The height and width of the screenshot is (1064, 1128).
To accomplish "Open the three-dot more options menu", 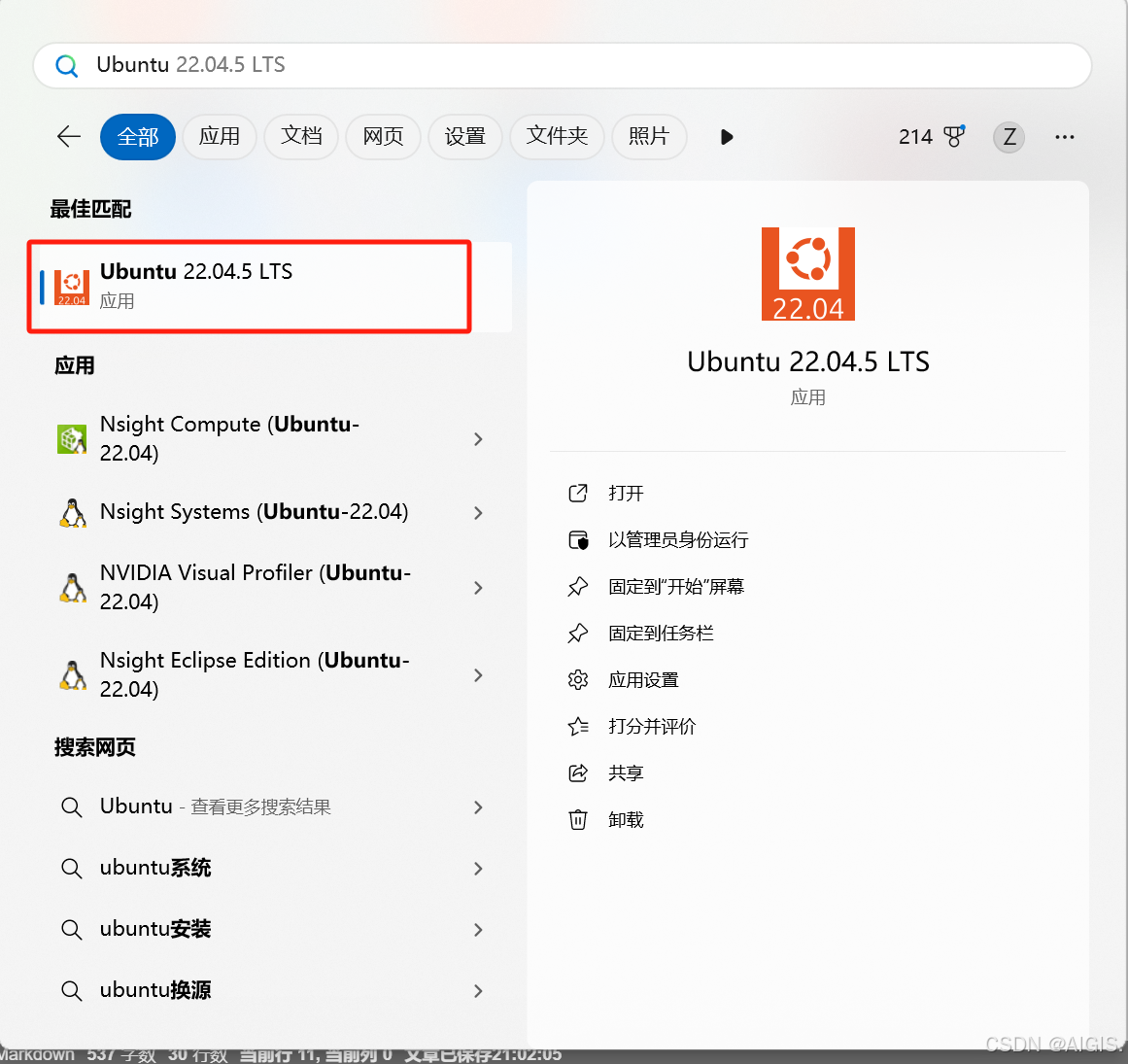I will point(1065,137).
